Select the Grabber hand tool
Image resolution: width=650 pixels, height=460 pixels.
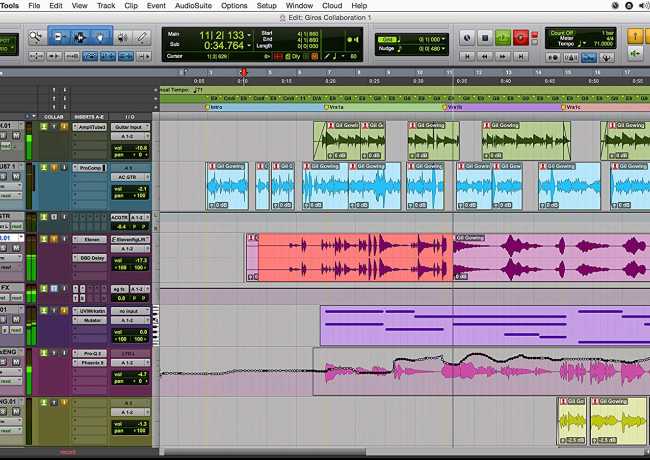point(101,37)
